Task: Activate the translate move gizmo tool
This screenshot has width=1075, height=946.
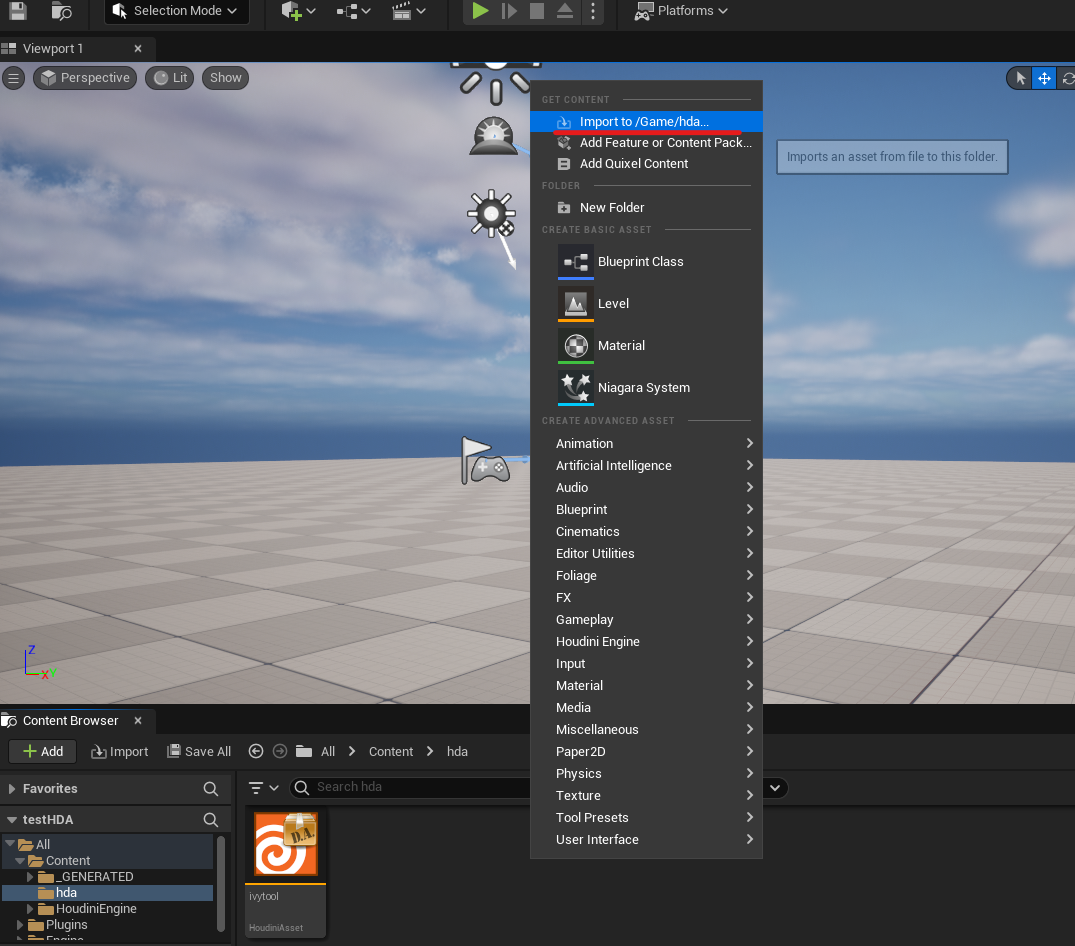Action: (x=1043, y=78)
